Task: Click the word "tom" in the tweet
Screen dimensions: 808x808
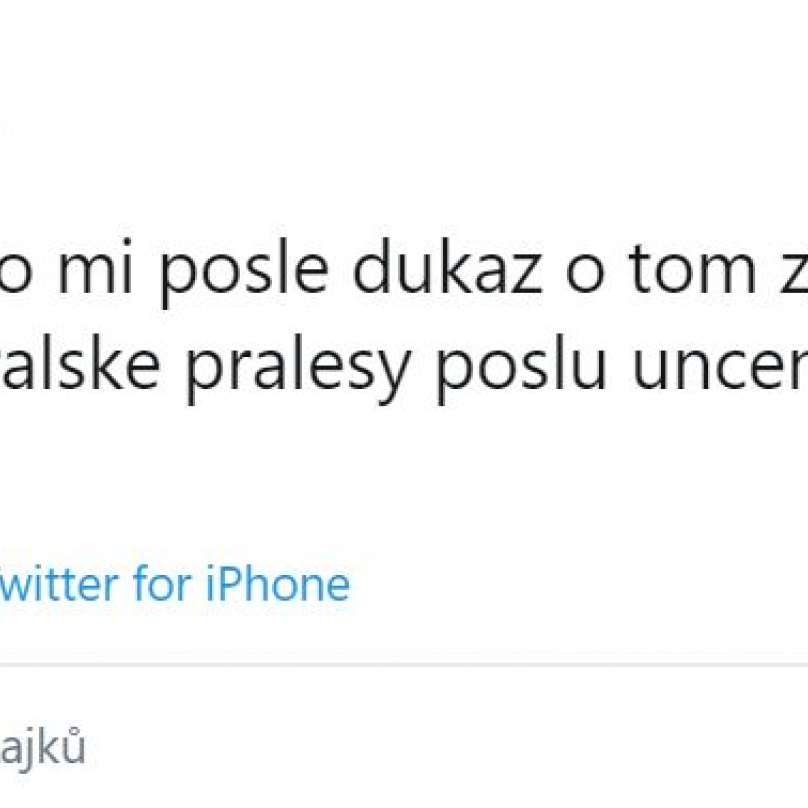Action: [x=692, y=270]
